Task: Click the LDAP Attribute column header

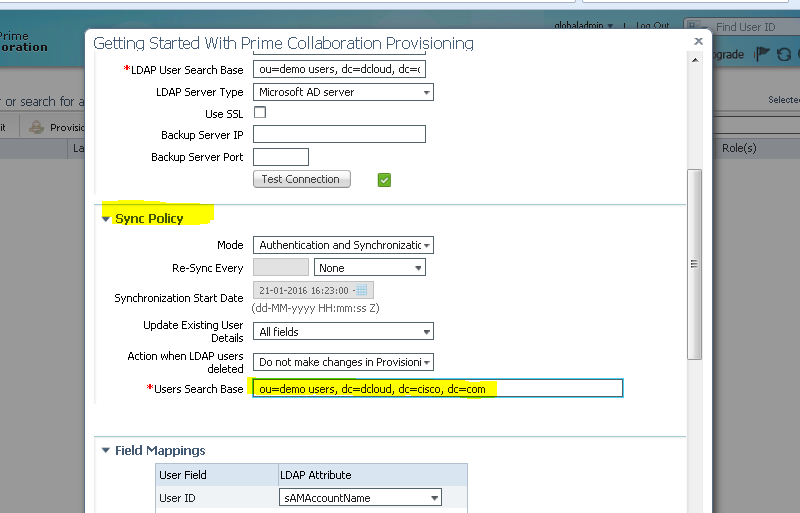Action: 373,475
